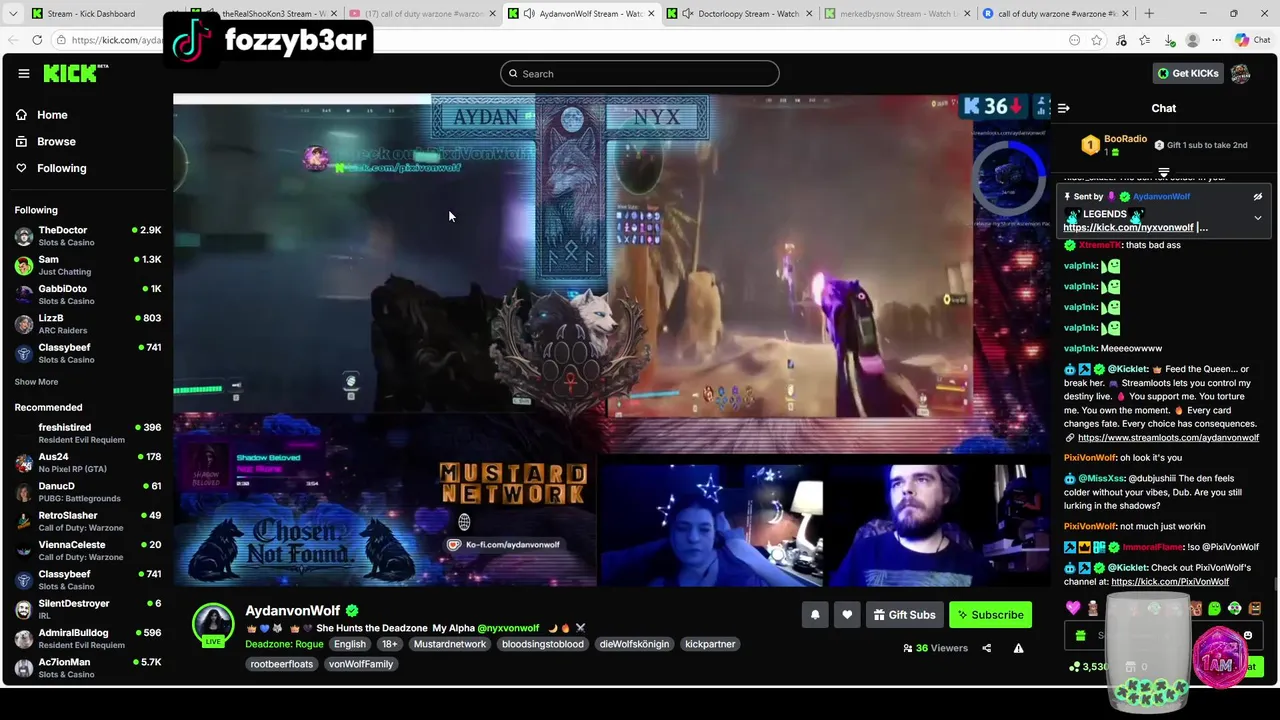Screen dimensions: 1280x720
Task: Open AdmiralBulldog channel
Action: pos(88,638)
